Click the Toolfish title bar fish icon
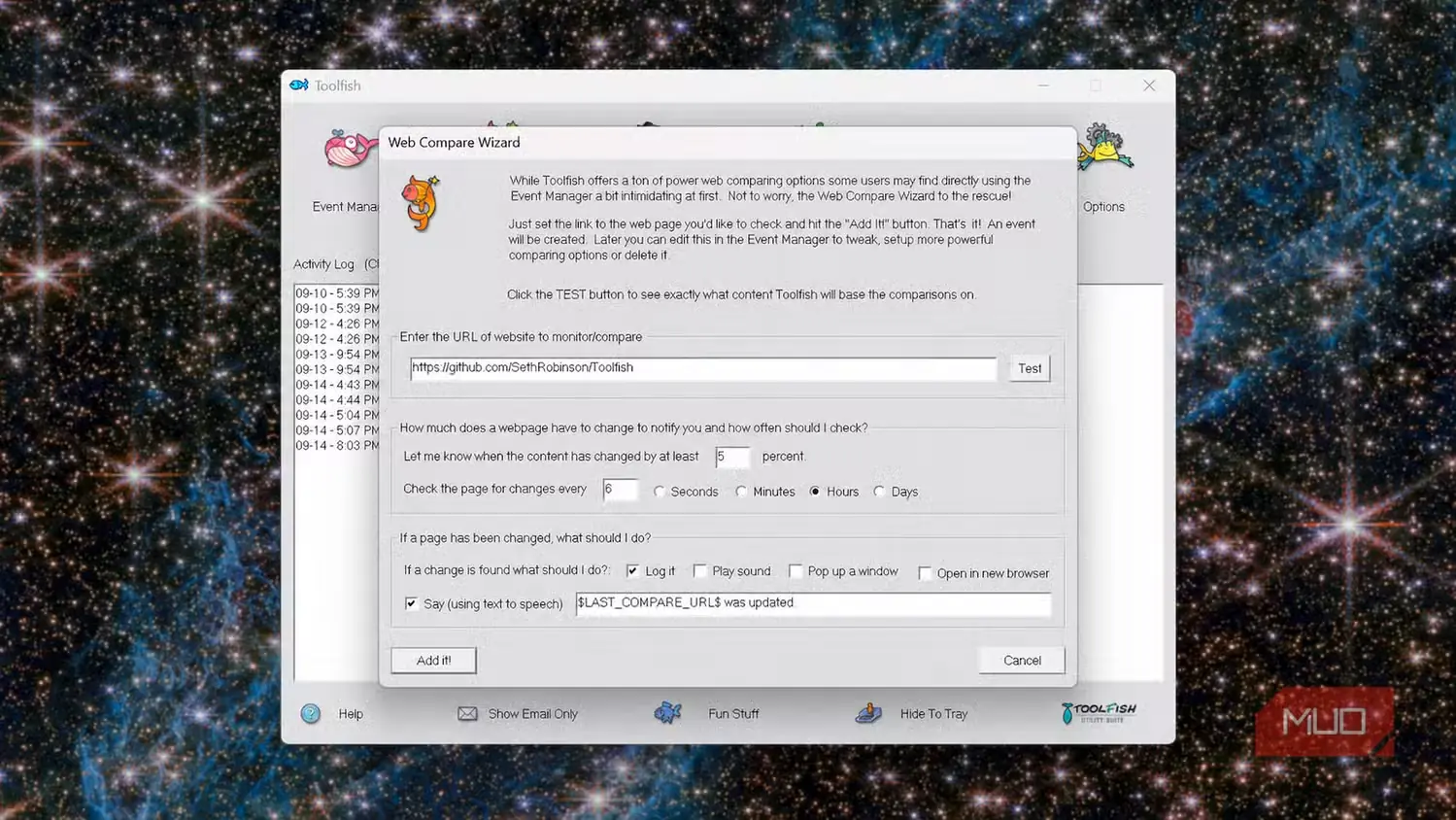Screen dimensions: 1456x820 [299, 85]
